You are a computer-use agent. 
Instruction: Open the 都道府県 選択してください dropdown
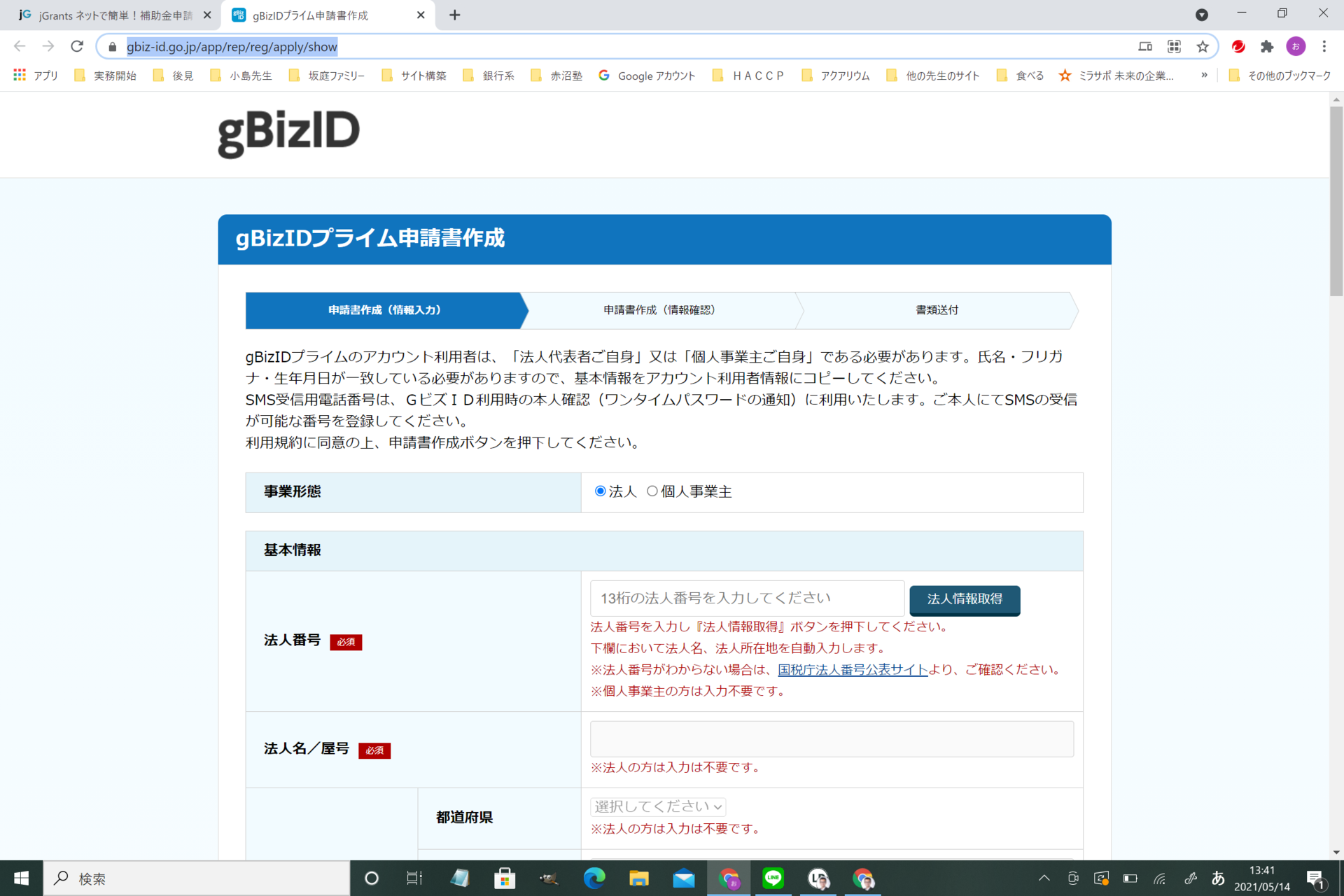[658, 806]
